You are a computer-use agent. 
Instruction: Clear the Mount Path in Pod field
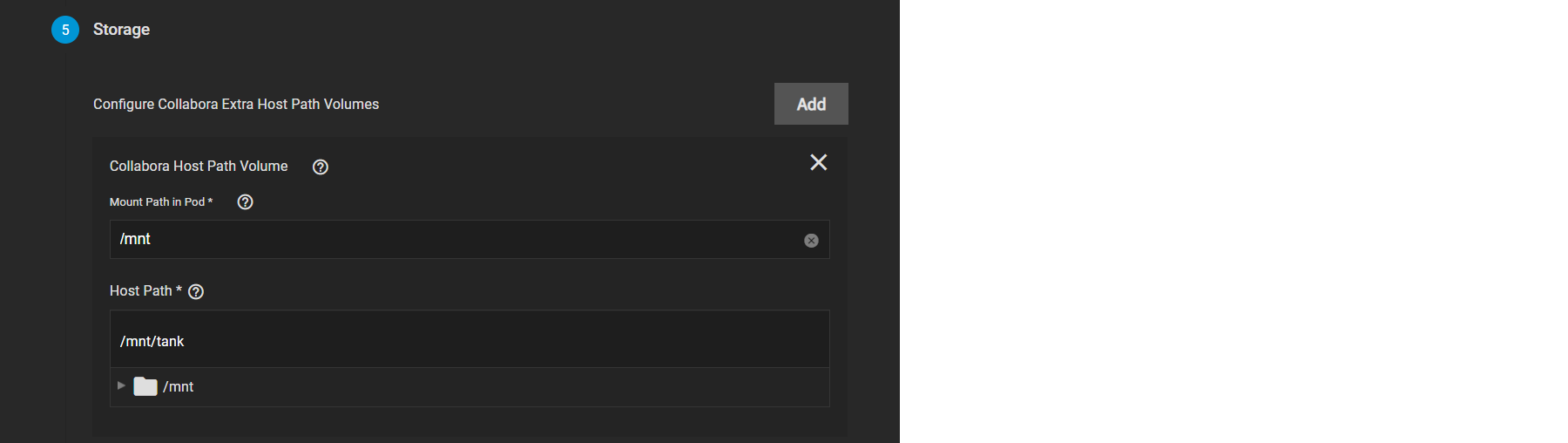coord(811,241)
